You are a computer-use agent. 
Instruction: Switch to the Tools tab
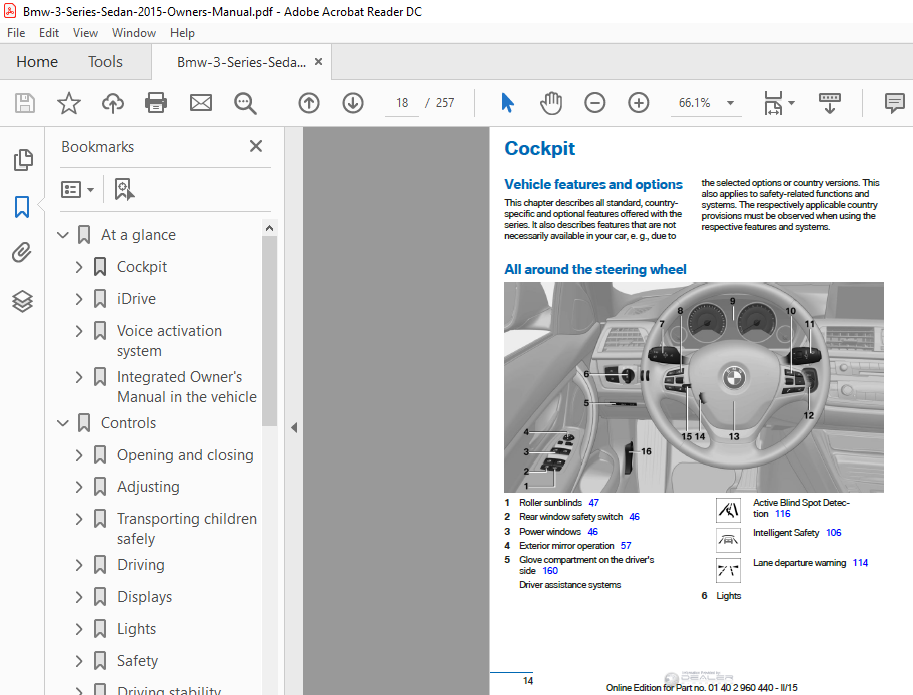(105, 62)
